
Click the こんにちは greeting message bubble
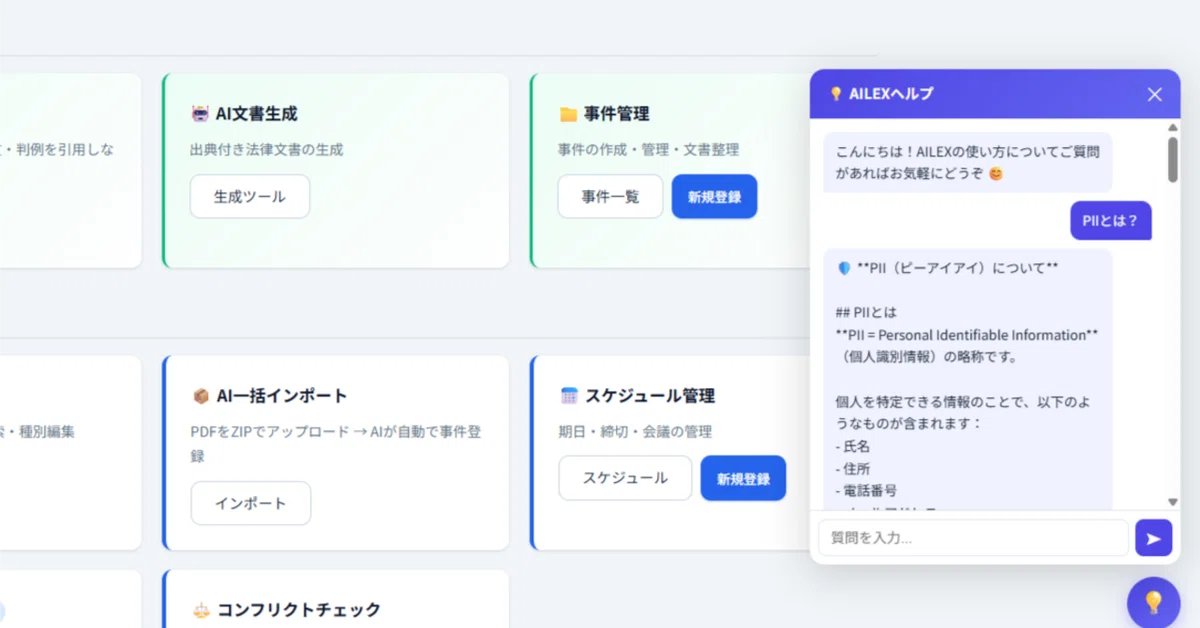pos(968,162)
